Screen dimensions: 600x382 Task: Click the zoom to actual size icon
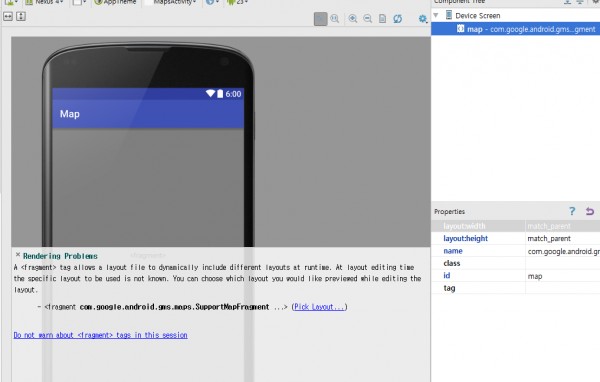tap(335, 19)
